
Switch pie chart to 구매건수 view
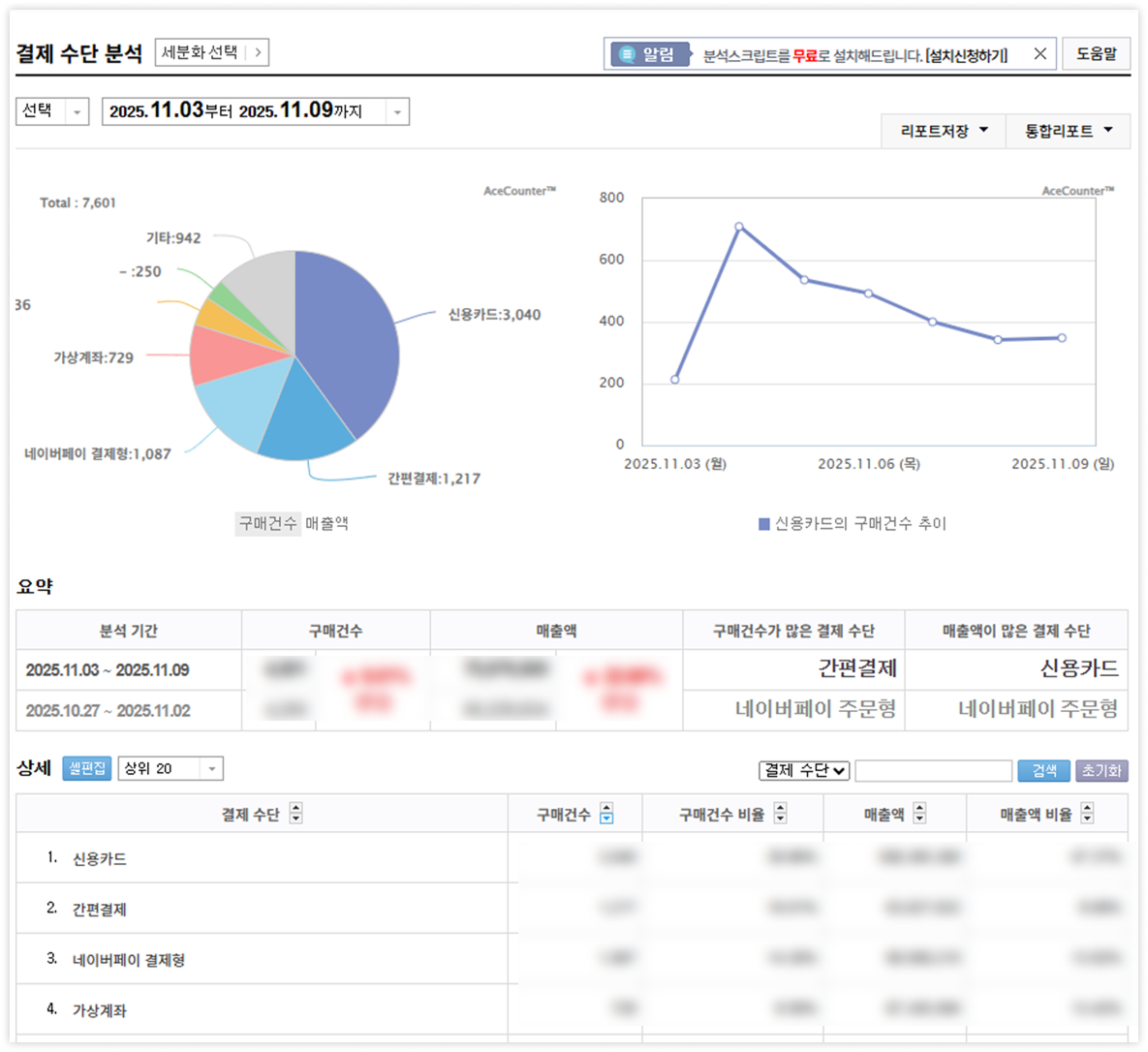[x=267, y=523]
